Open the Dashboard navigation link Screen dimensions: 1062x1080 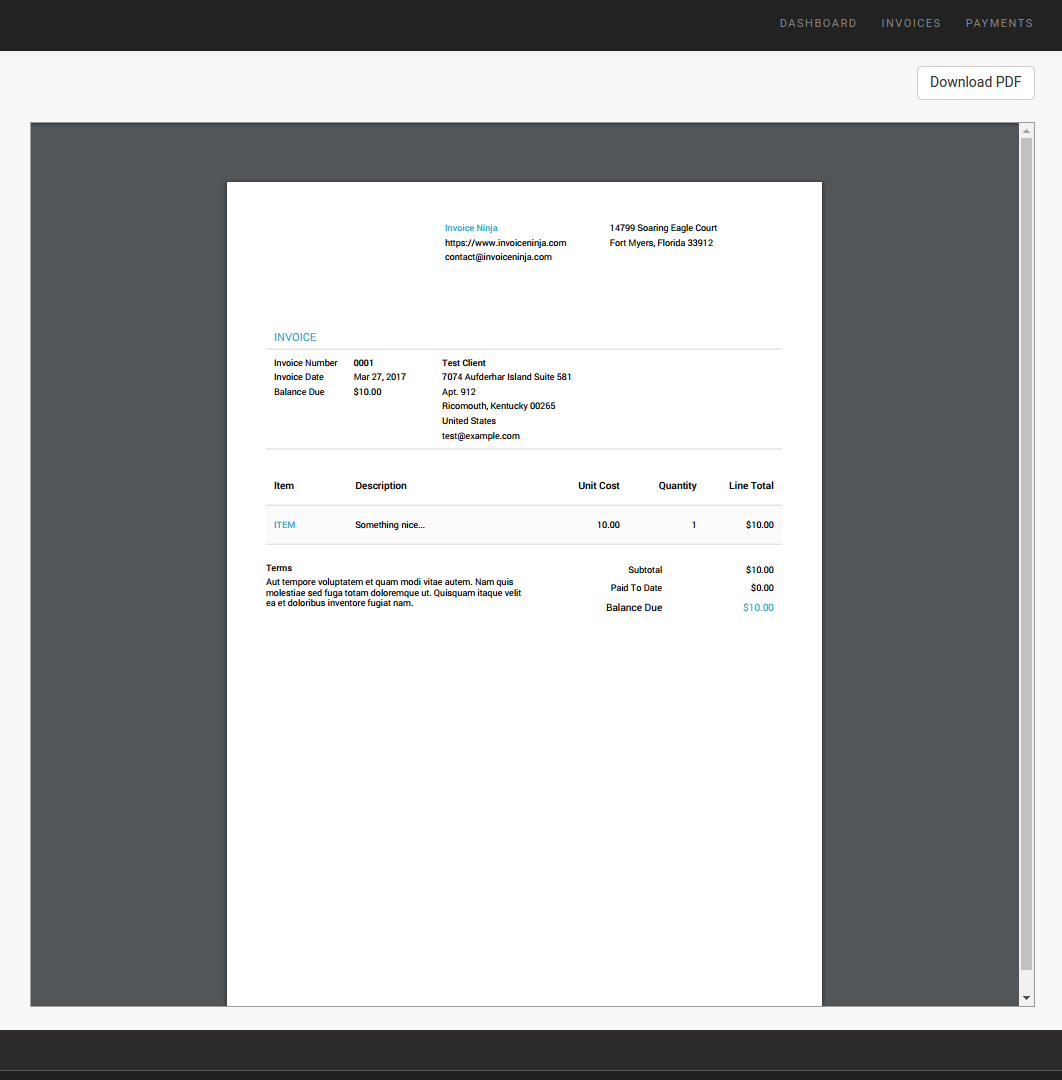pos(817,23)
